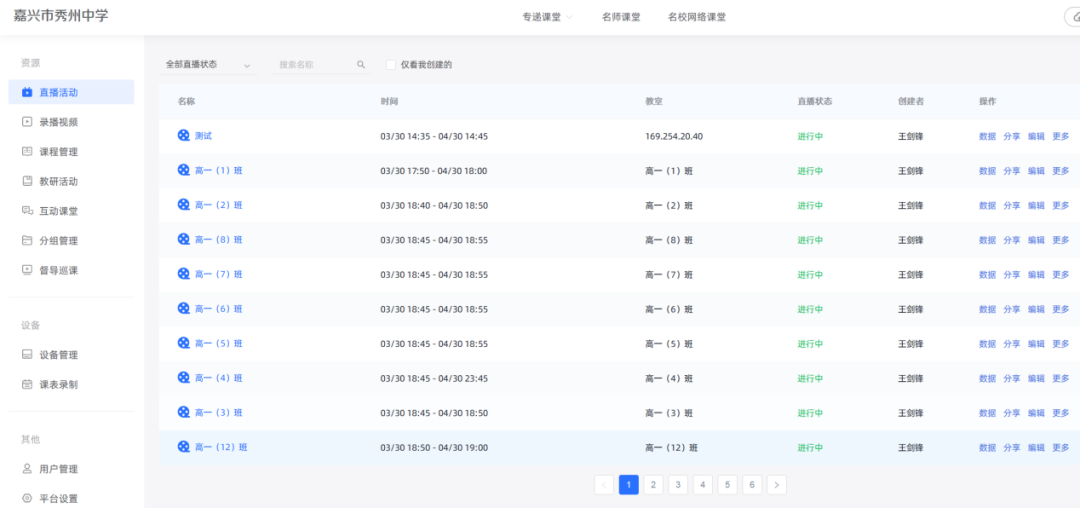Enable the 仅看我创建的 checkbox
This screenshot has height=508, width=1080.
point(391,65)
